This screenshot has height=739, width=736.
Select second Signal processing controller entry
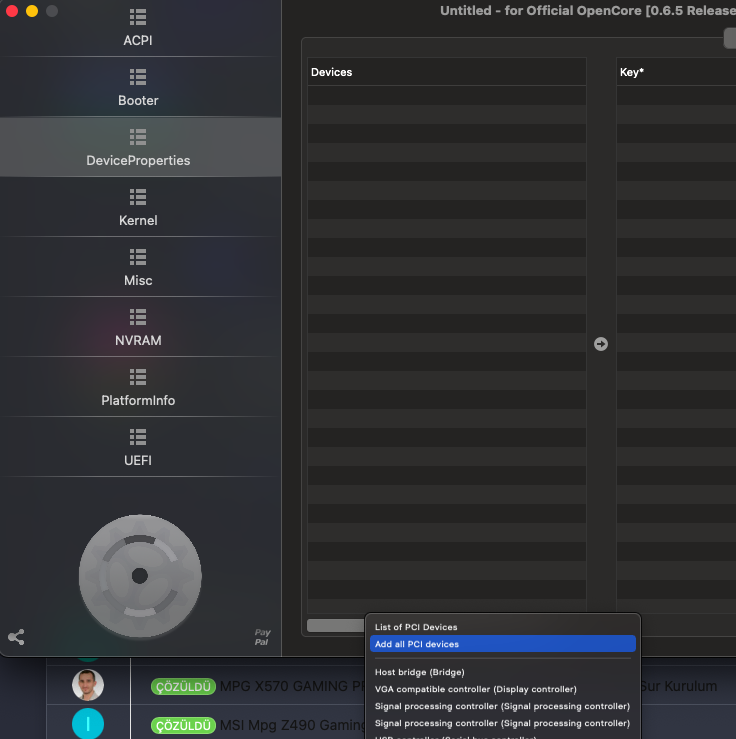coord(503,723)
